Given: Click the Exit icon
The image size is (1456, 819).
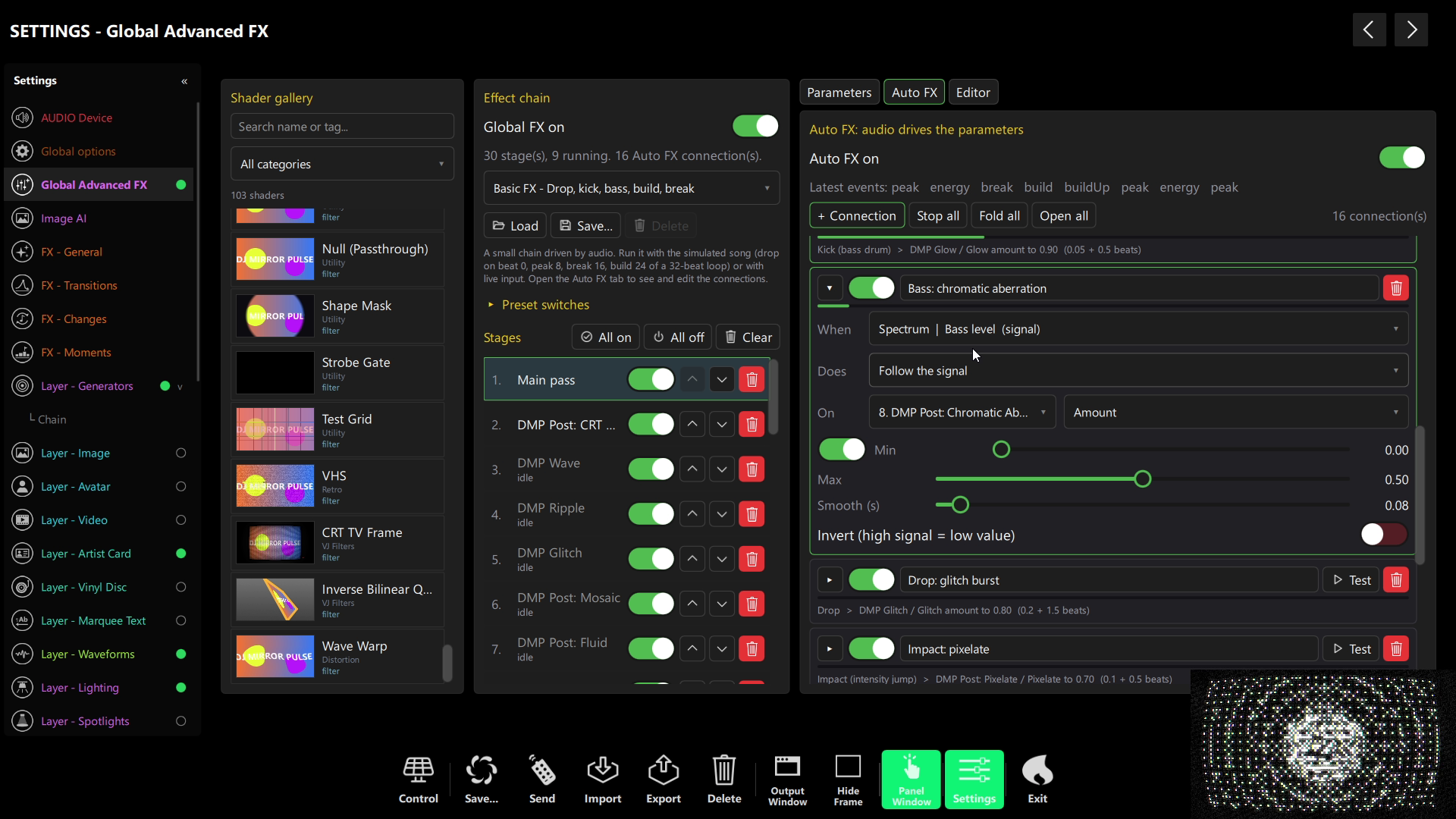Looking at the screenshot, I should (1037, 780).
